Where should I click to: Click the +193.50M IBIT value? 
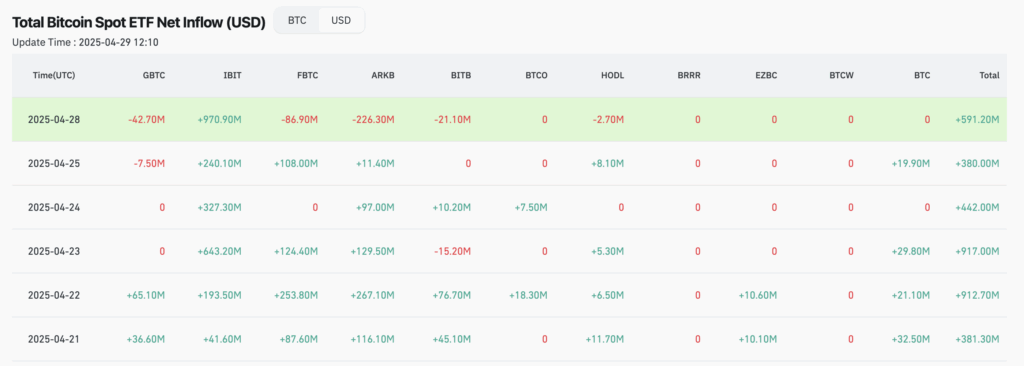click(x=219, y=295)
